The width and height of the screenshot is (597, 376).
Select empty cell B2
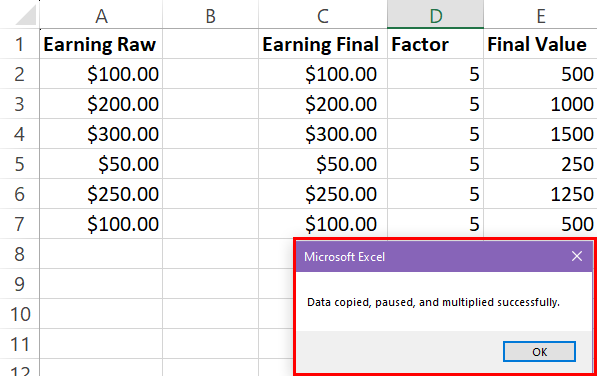(211, 74)
